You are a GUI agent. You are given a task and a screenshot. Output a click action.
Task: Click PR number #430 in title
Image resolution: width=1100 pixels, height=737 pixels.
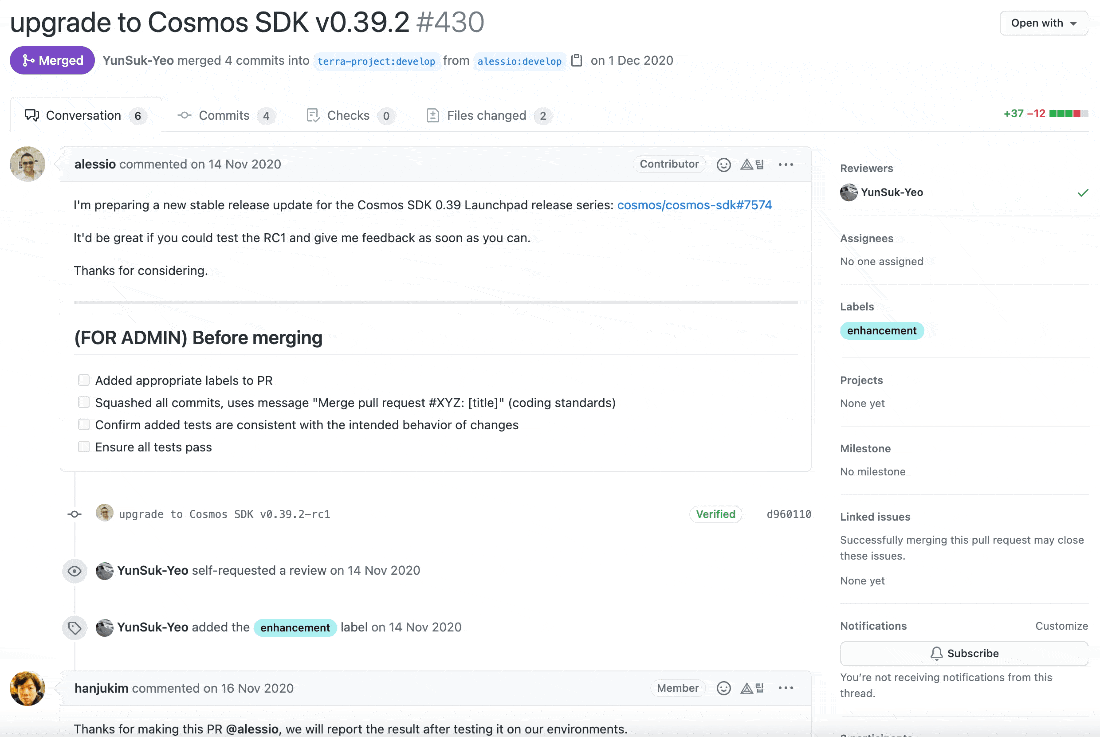pyautogui.click(x=450, y=22)
